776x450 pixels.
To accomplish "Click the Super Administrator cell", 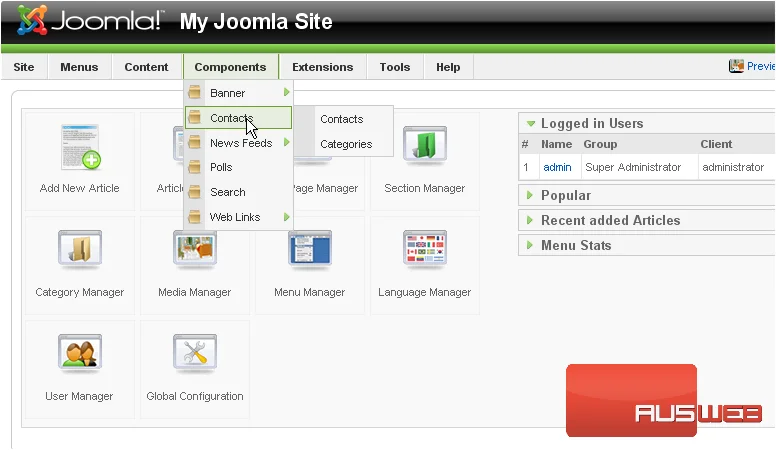I will [633, 167].
